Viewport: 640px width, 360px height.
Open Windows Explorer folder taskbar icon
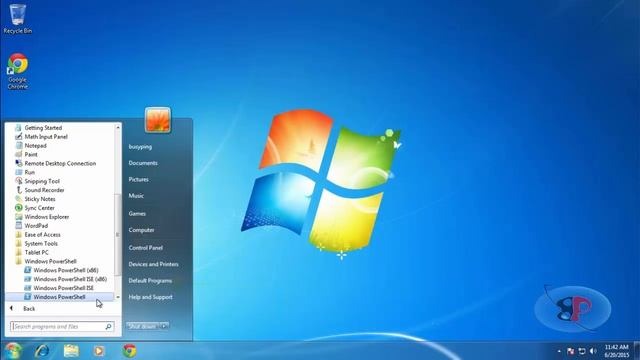[x=71, y=351]
